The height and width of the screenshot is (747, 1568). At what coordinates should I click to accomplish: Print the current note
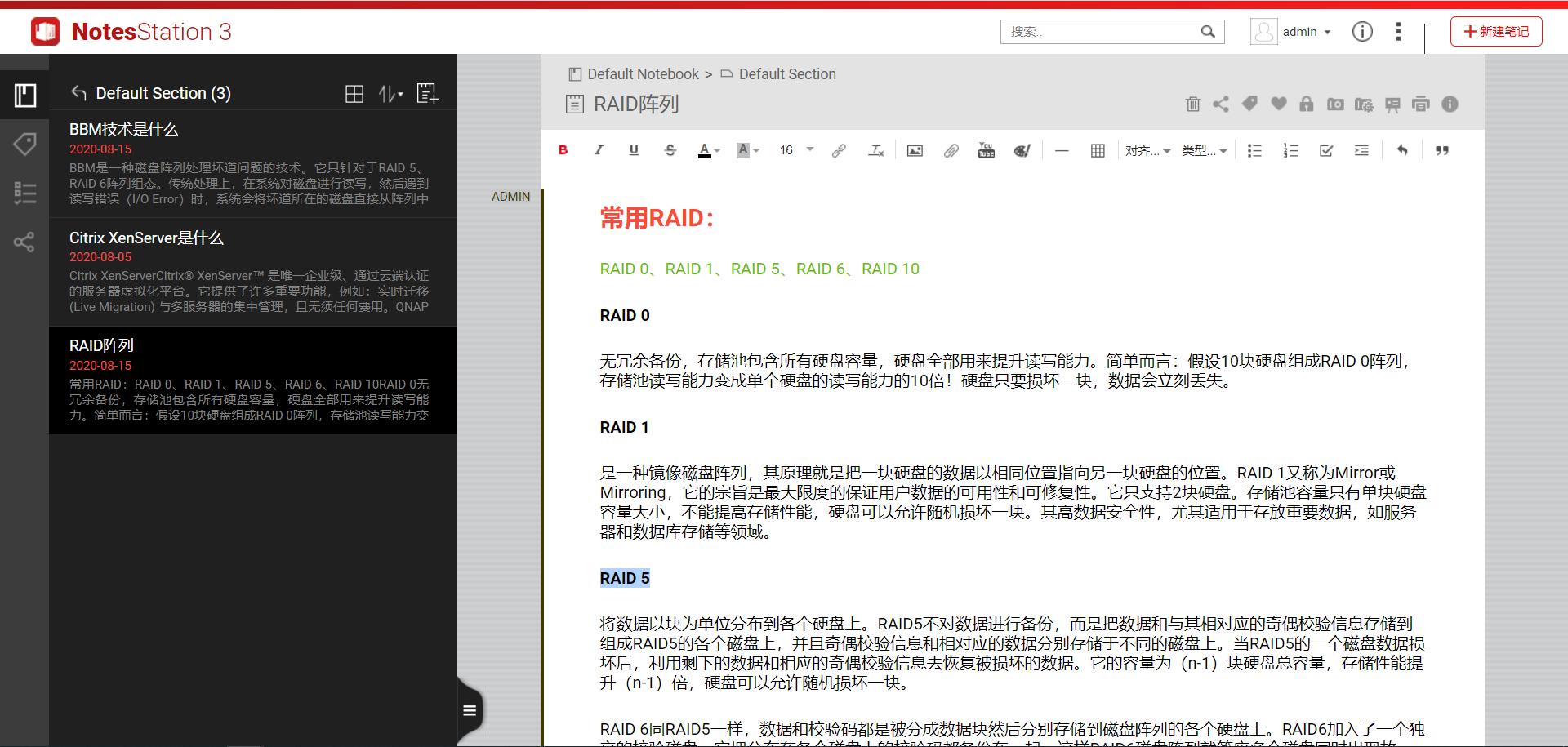click(1420, 104)
